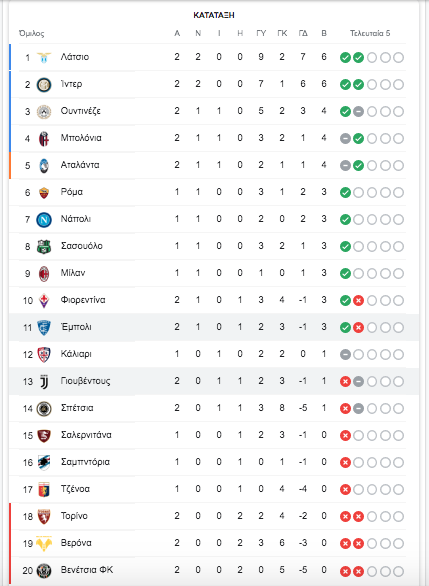This screenshot has height=586, width=429.
Task: Open the Λάτσιο team link
Action: pyautogui.click(x=75, y=57)
